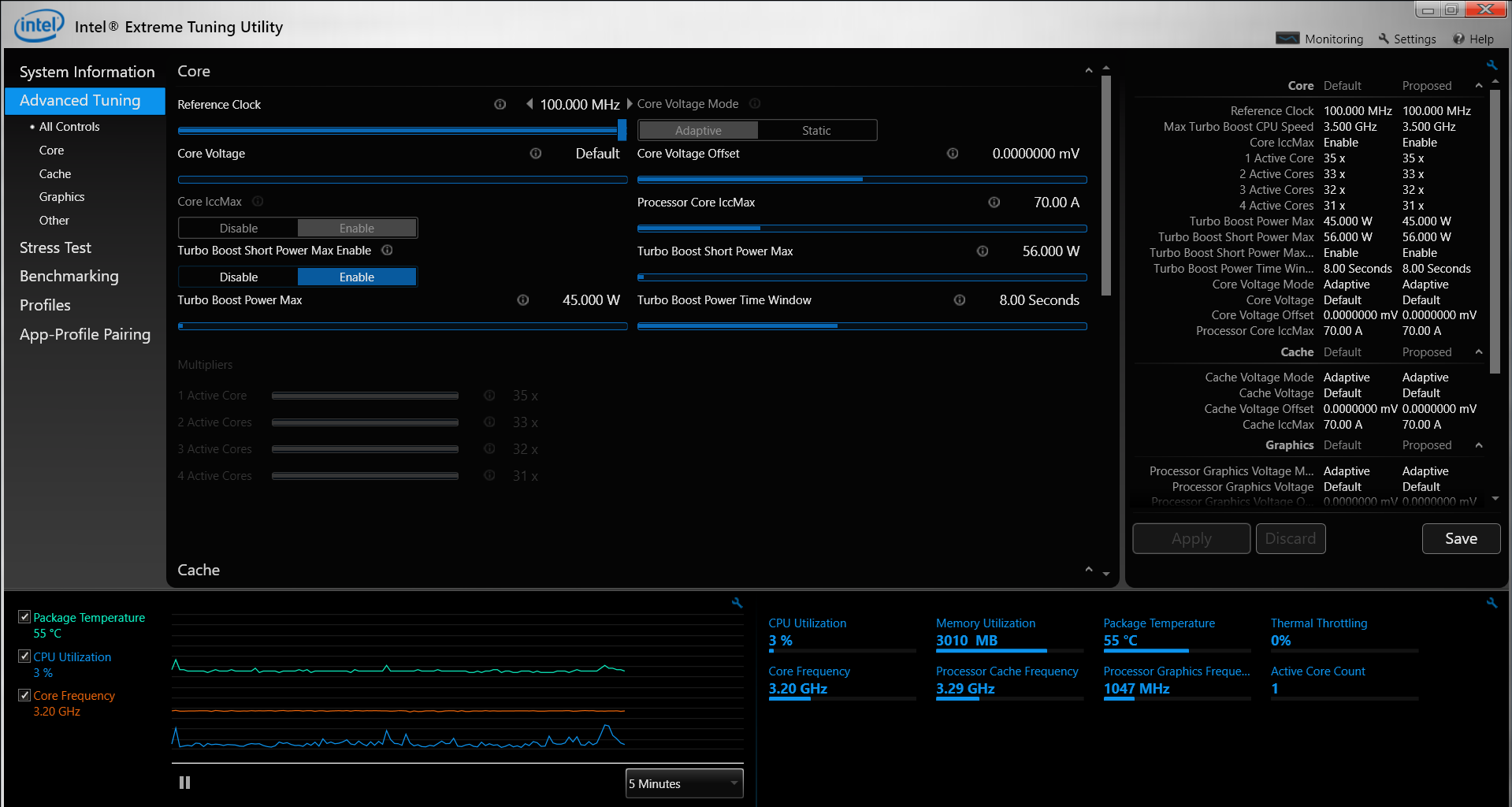Set Core Voltage Mode to Static

tap(816, 130)
